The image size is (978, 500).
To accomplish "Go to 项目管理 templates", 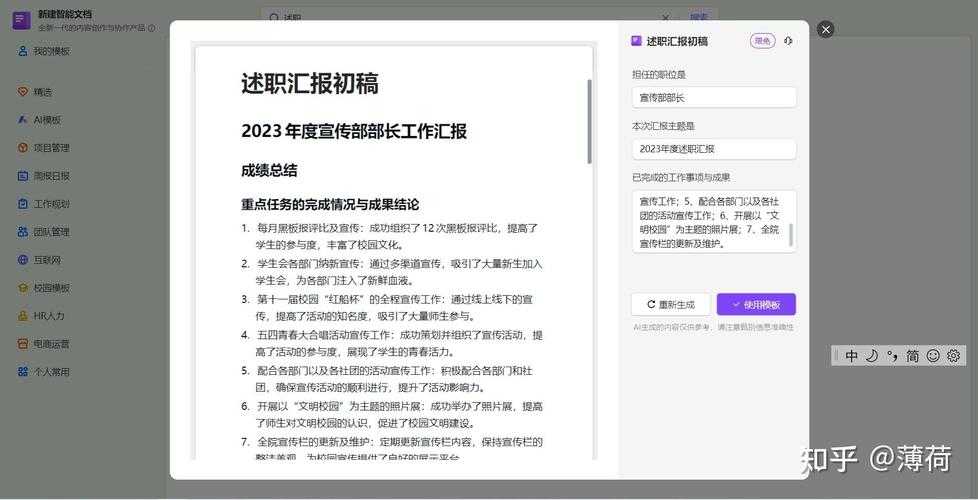I will click(51, 148).
